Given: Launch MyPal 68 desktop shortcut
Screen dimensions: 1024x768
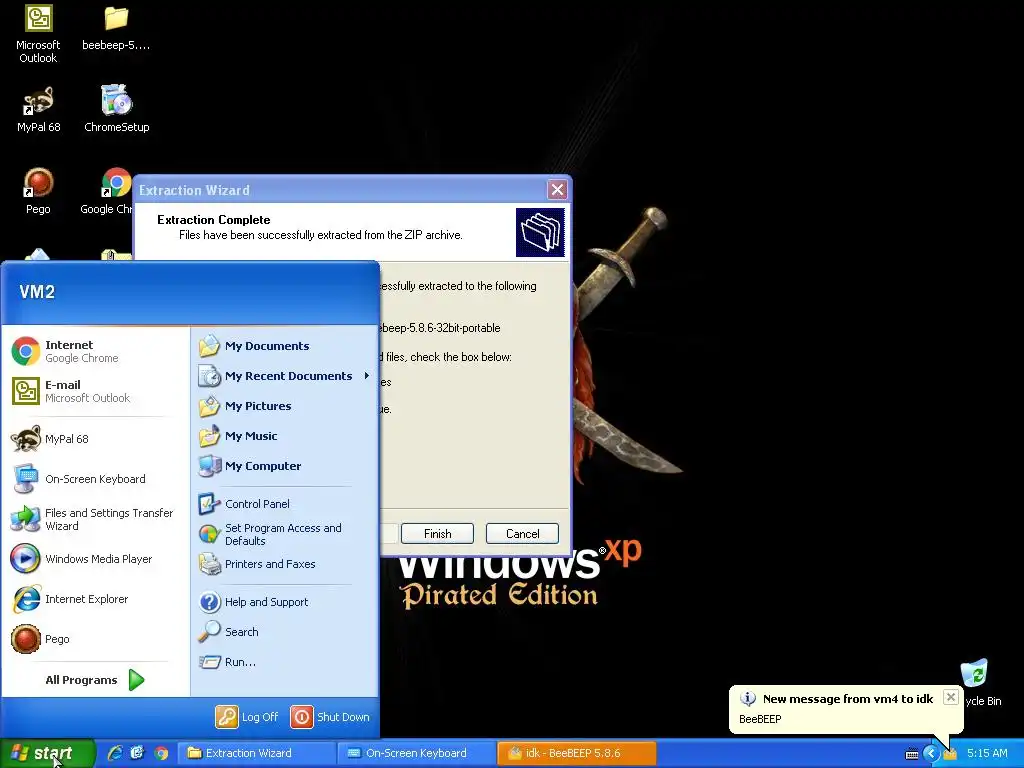Looking at the screenshot, I should (39, 110).
